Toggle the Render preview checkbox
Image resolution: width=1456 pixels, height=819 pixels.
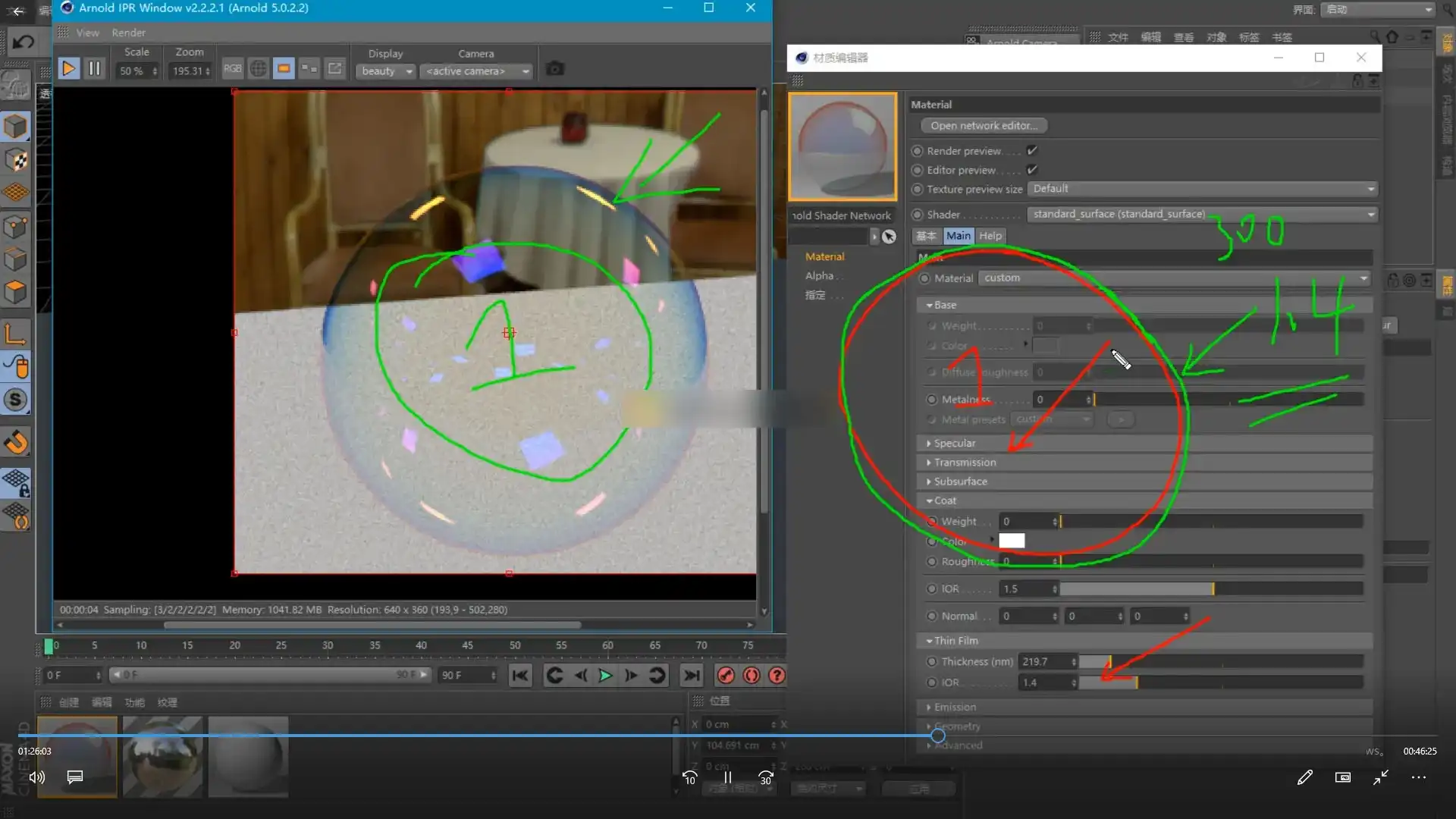1032,151
